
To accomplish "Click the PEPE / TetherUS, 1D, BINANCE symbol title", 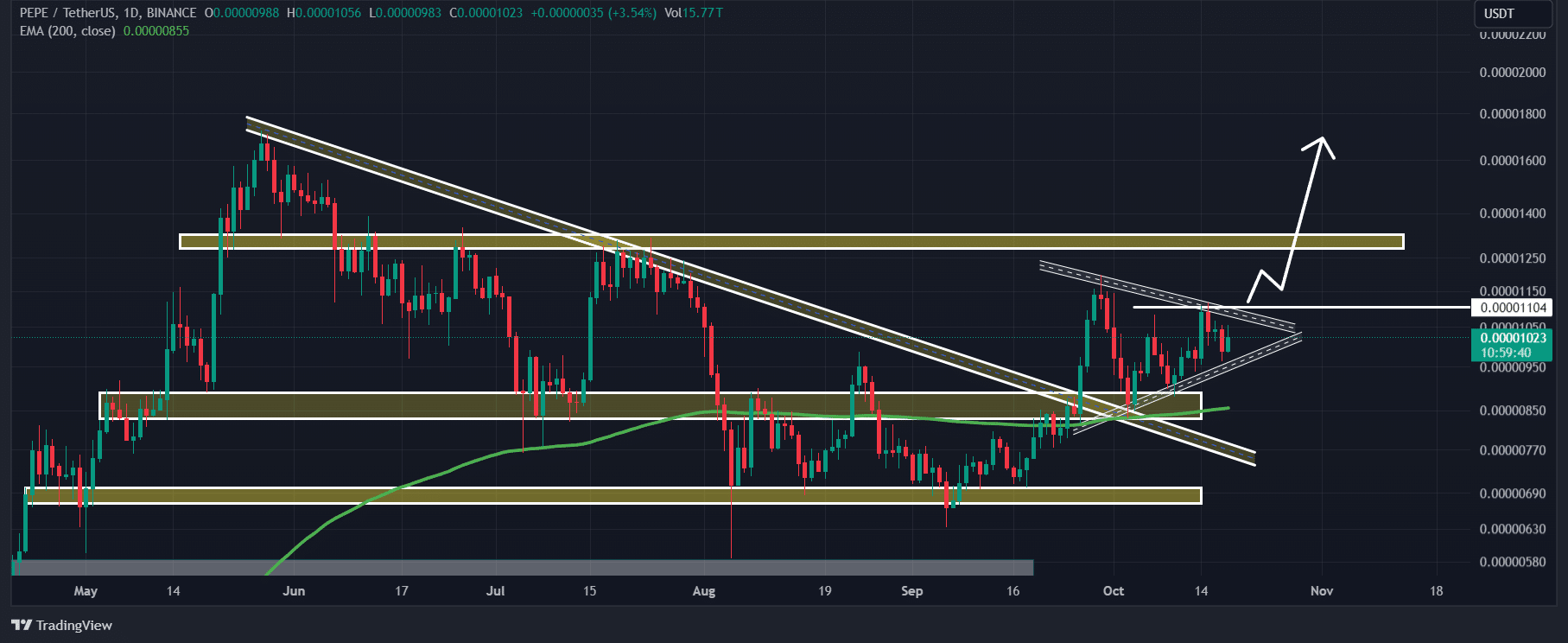I will [x=108, y=13].
